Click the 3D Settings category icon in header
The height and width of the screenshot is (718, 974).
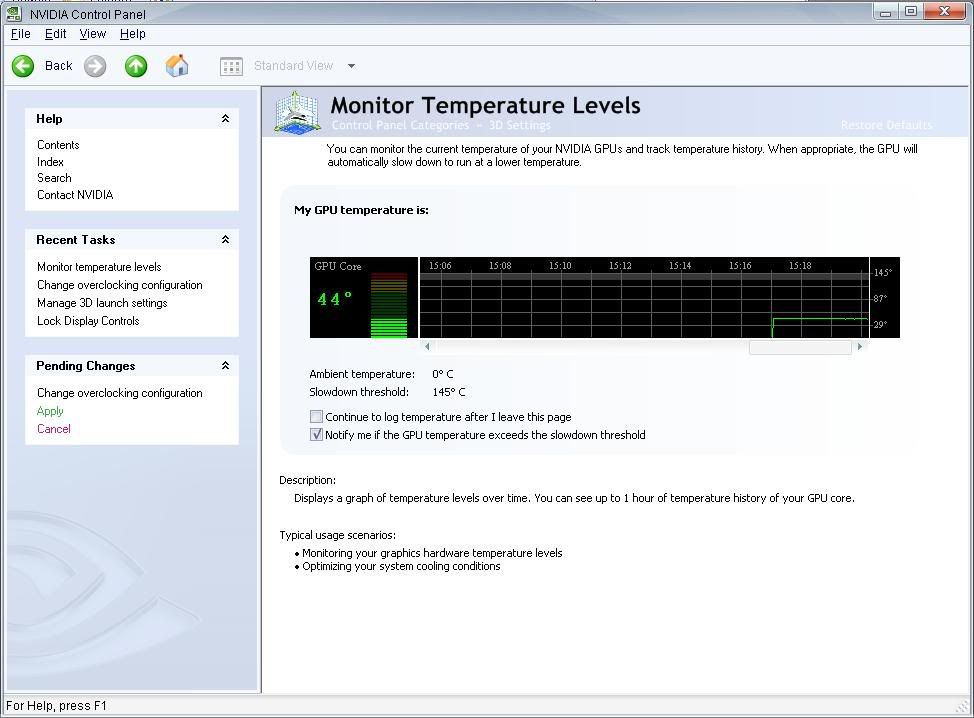point(298,112)
